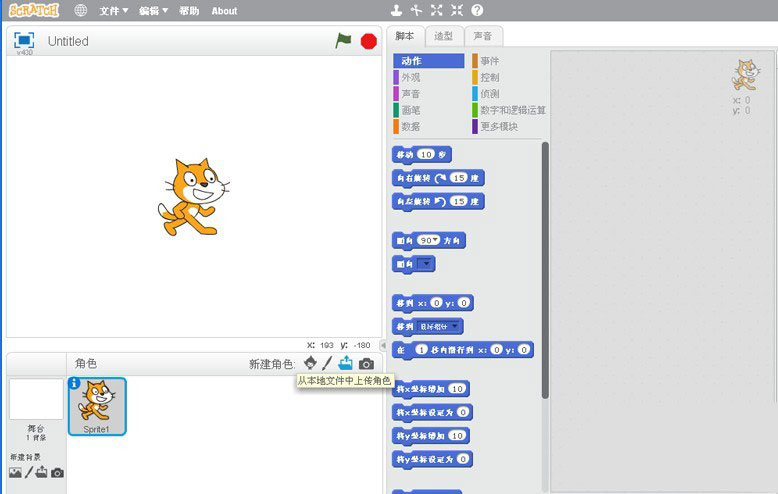Viewport: 778px width, 494px height.
Task: Collapse the stage using the small triangle
Action: coord(383,345)
